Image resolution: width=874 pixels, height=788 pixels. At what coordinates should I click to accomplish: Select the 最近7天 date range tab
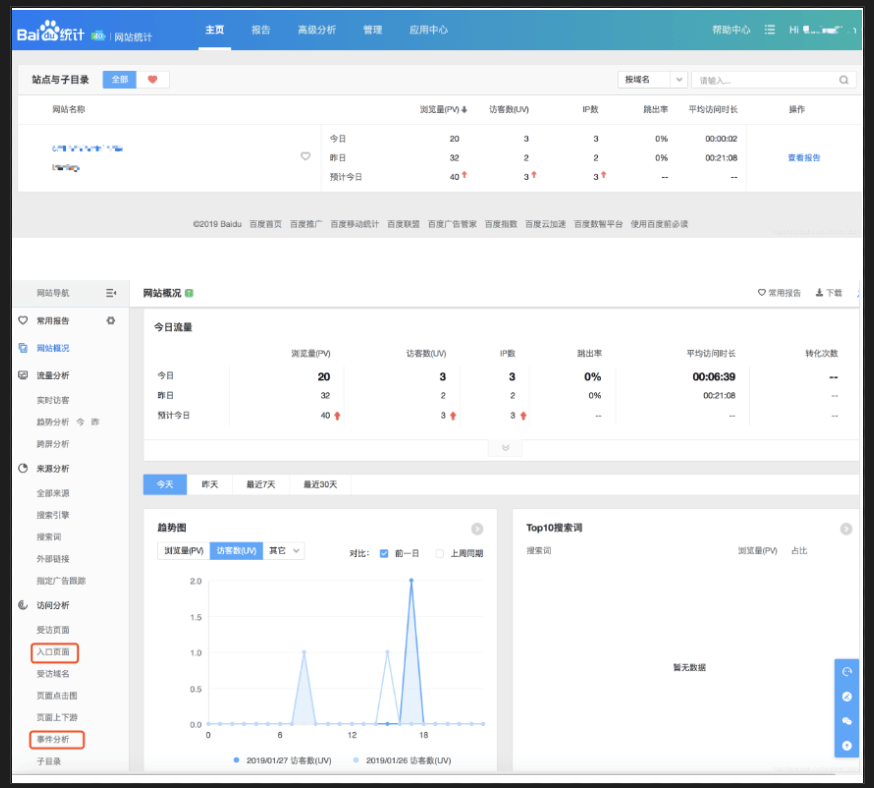tap(261, 484)
